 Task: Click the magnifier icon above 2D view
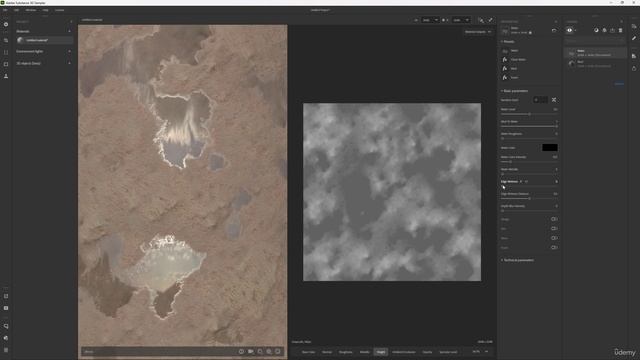pyautogui.click(x=481, y=20)
